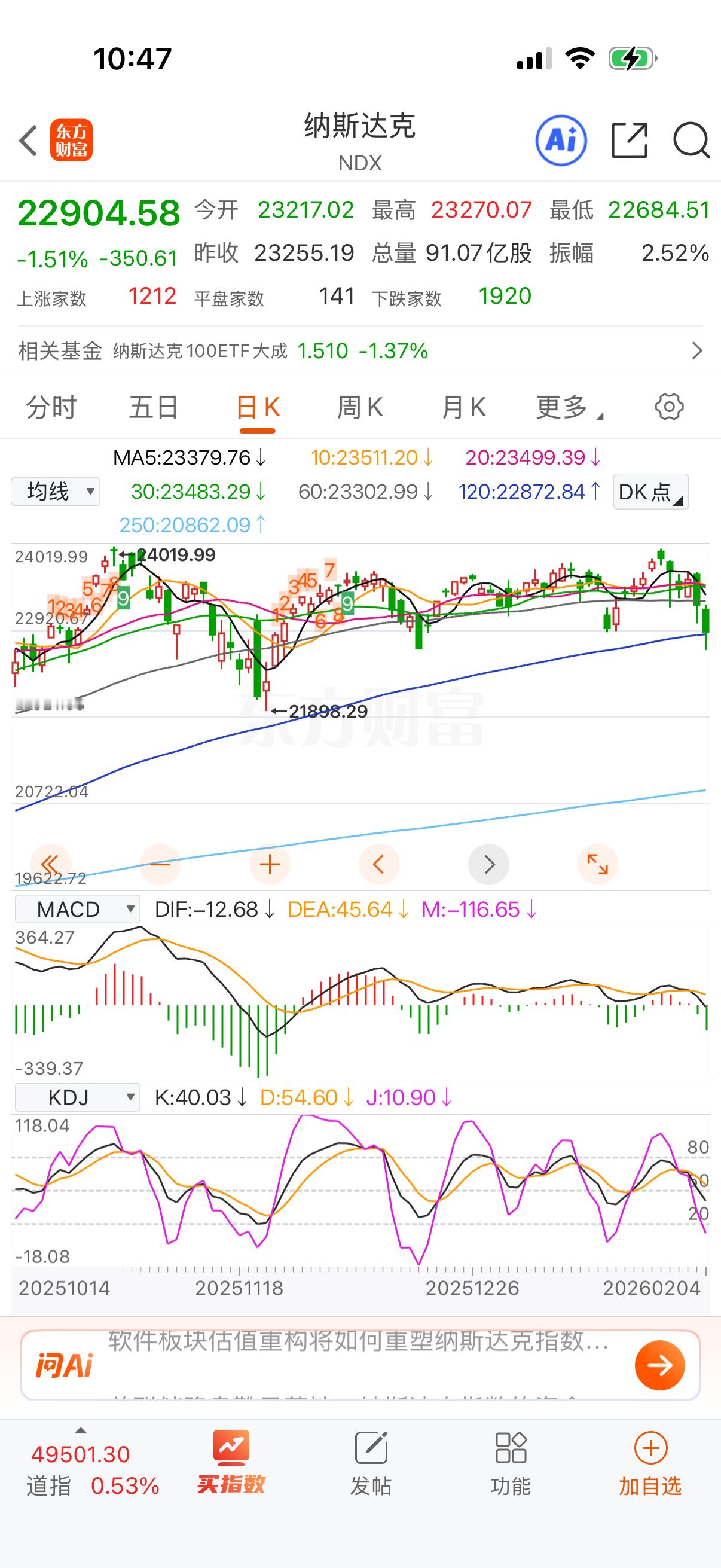Open the 相关基金 row chevron
Viewport: 721px width, 1568px height.
697,350
